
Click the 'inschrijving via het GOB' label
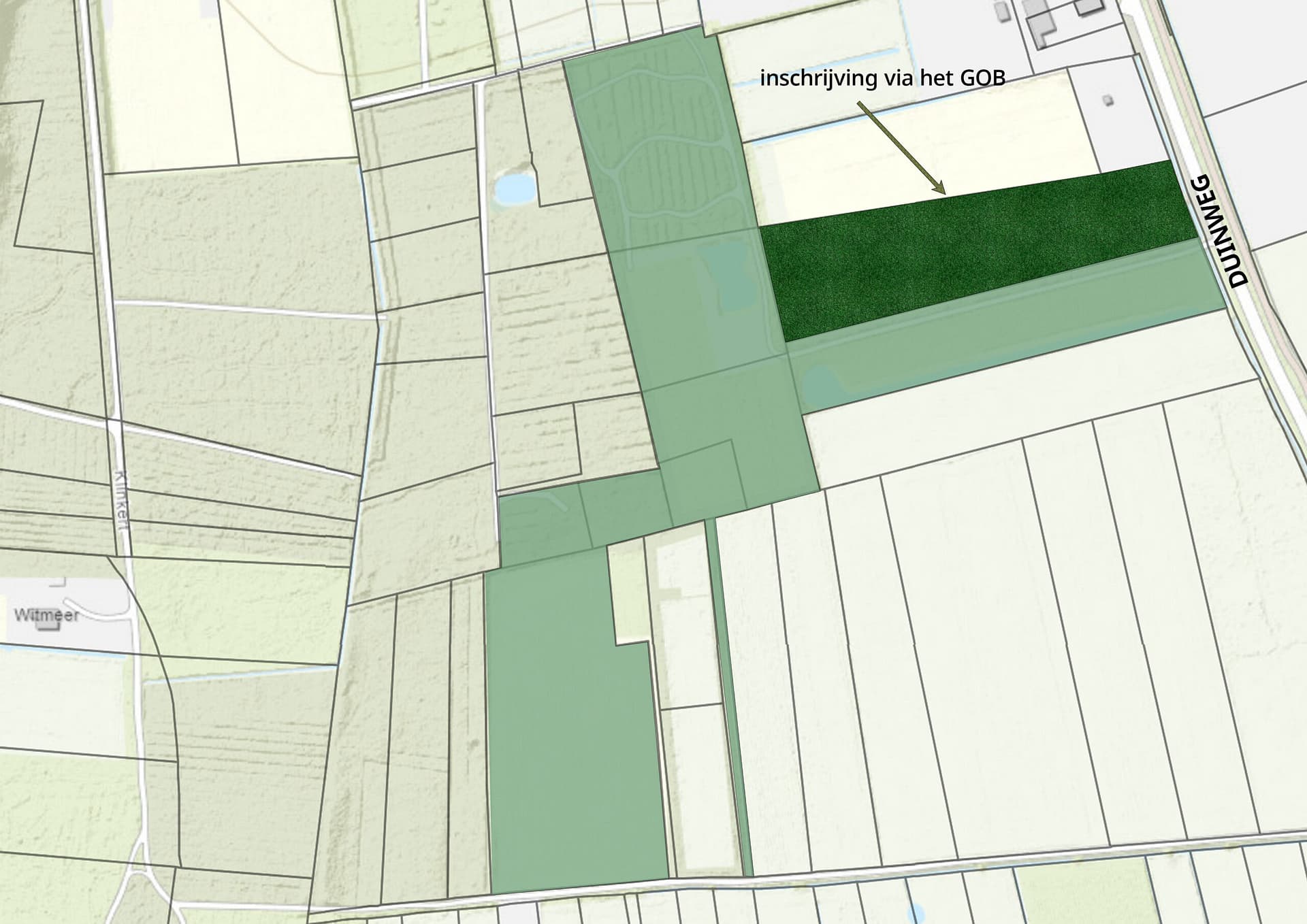pyautogui.click(x=882, y=78)
